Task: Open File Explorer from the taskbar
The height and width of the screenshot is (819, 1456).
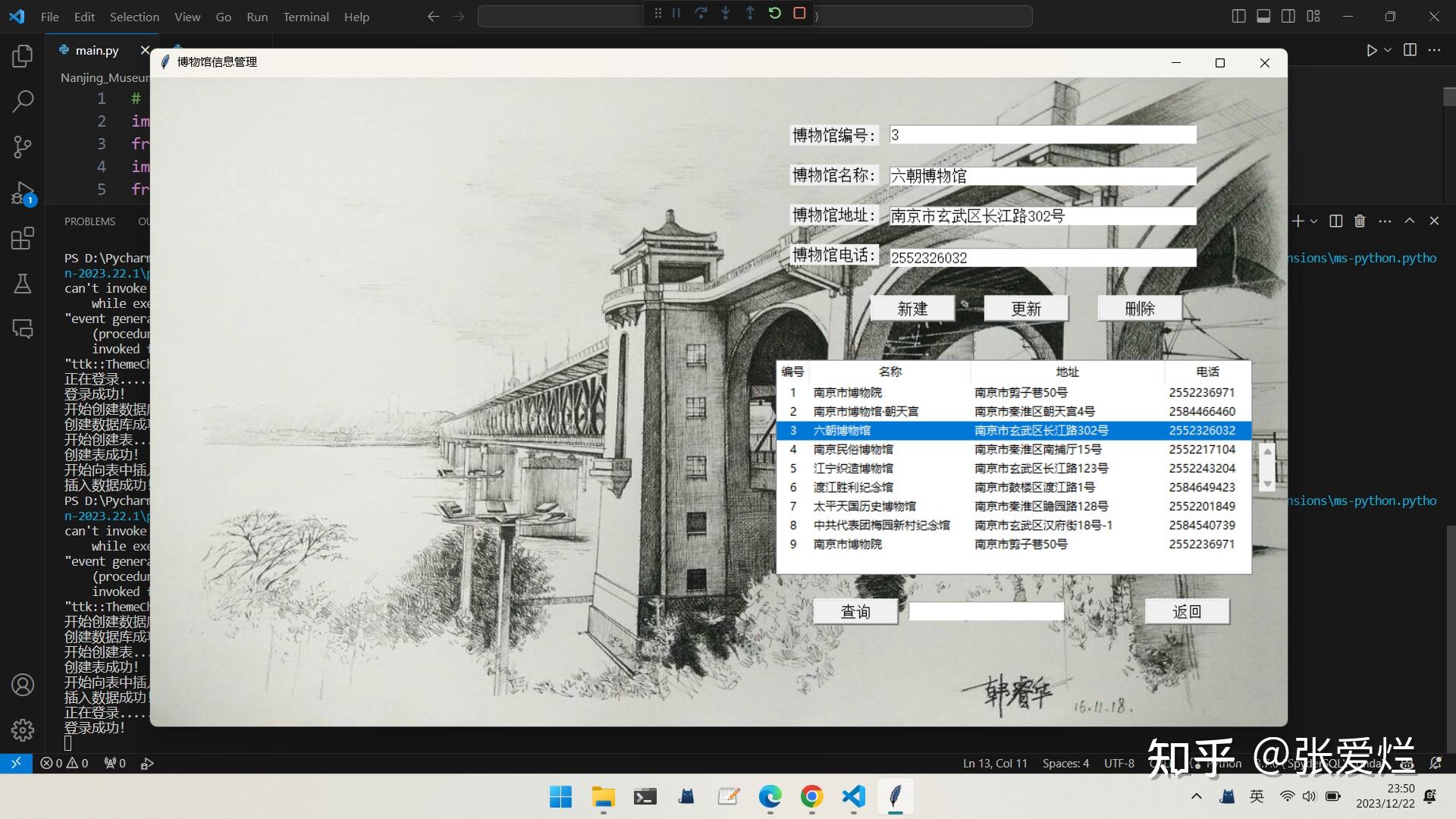Action: pos(604,797)
